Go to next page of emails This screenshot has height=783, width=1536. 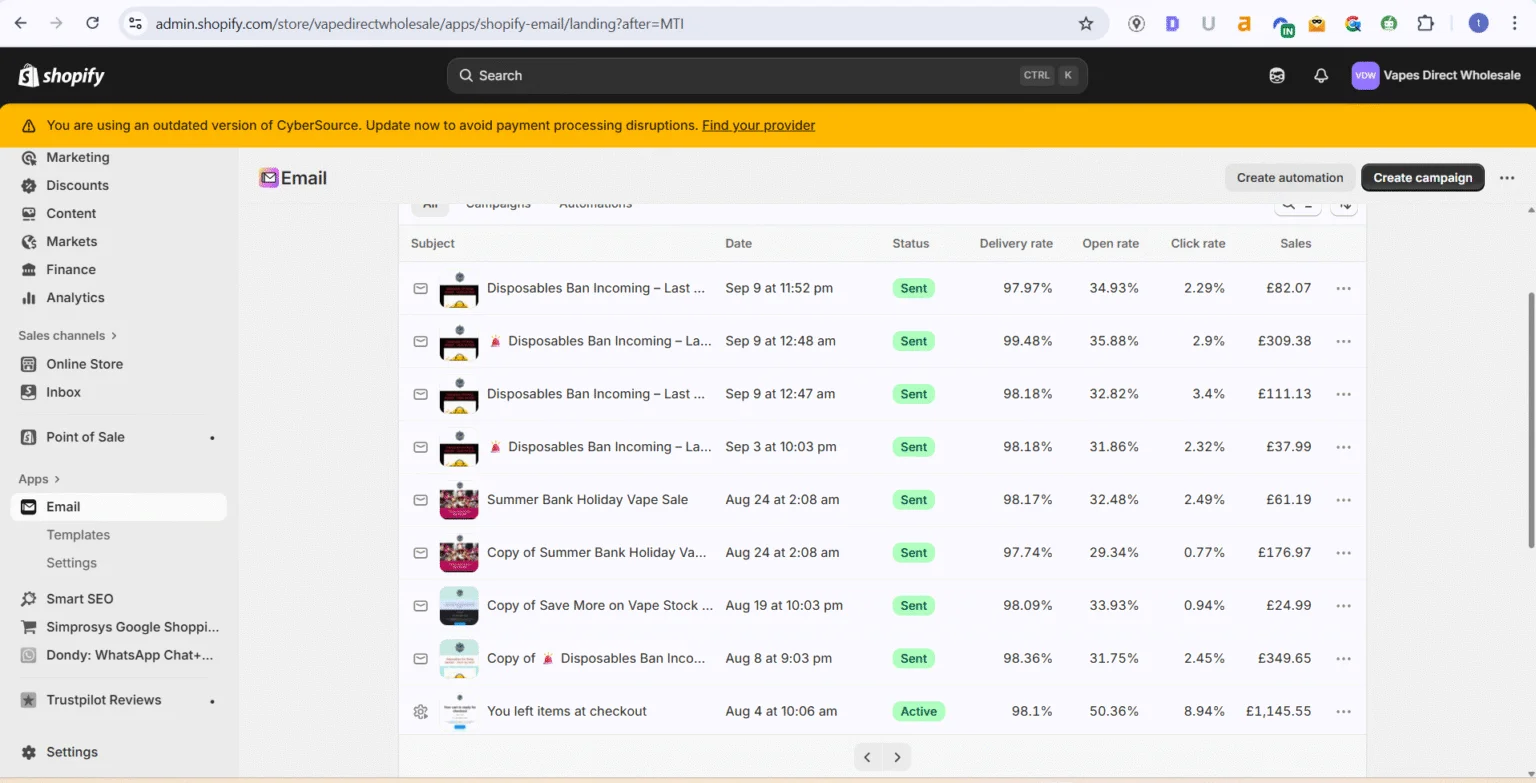(897, 757)
